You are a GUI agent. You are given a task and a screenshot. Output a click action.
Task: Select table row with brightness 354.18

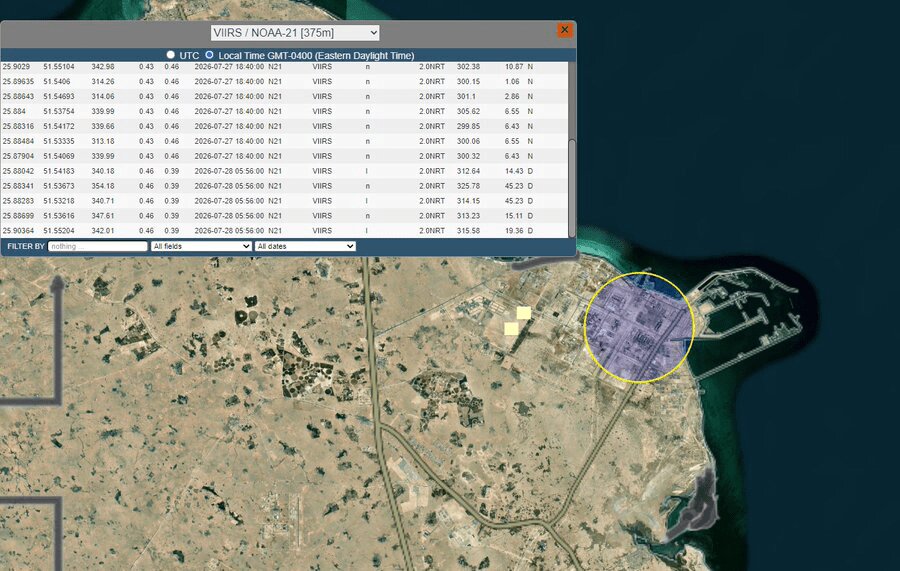[284, 186]
